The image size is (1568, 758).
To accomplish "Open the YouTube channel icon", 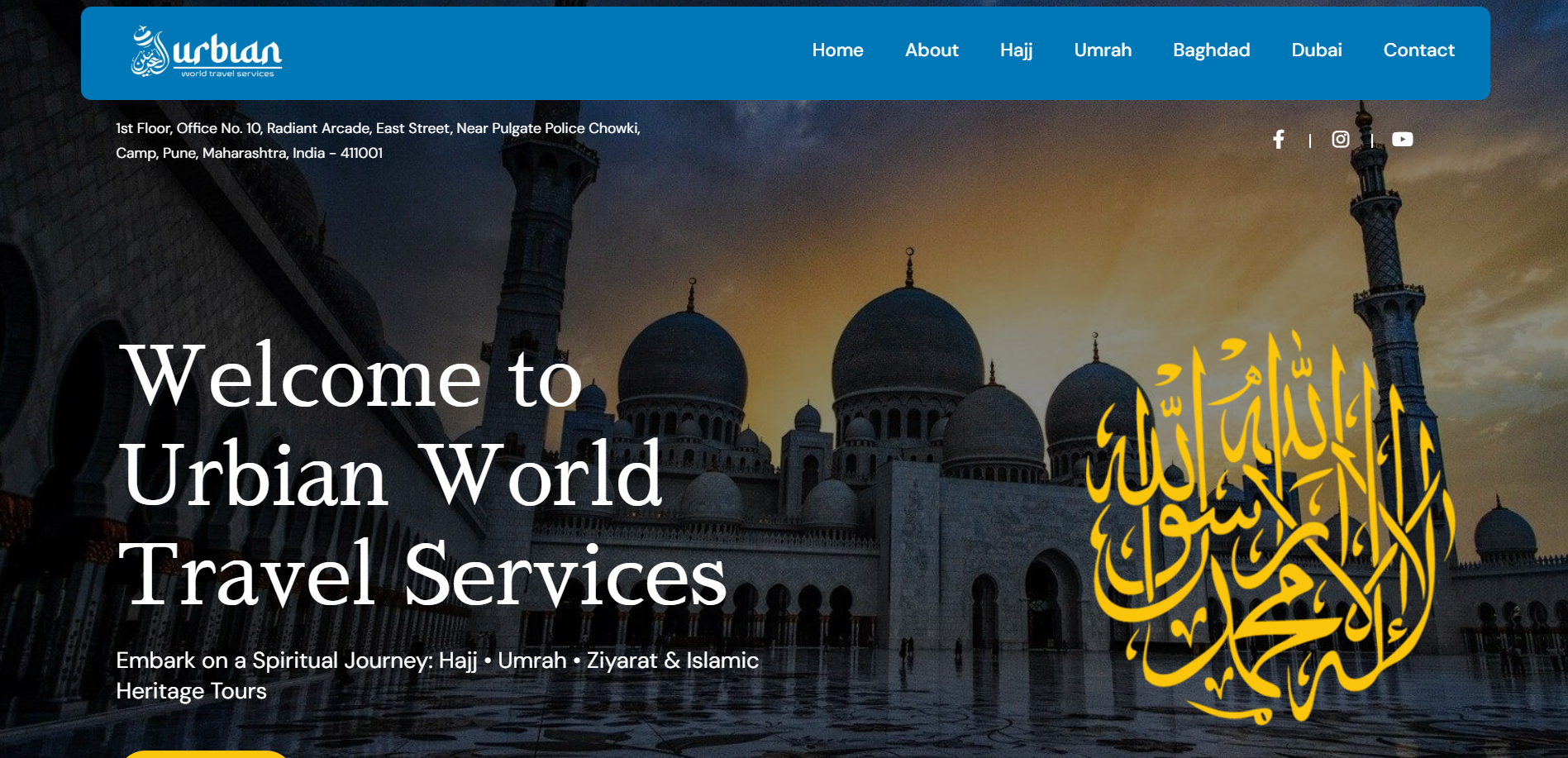I will point(1402,140).
